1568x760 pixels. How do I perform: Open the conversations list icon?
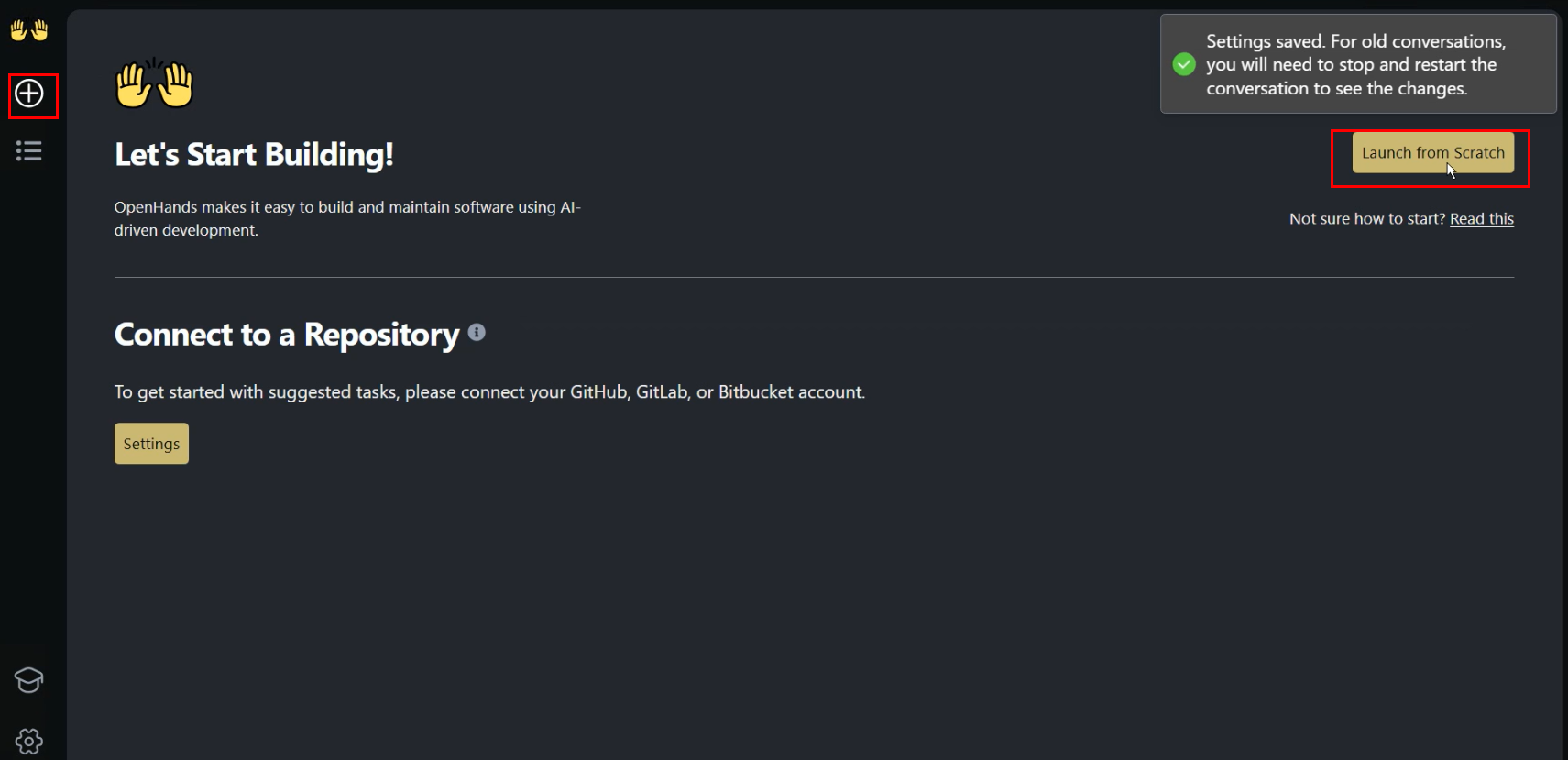tap(29, 150)
